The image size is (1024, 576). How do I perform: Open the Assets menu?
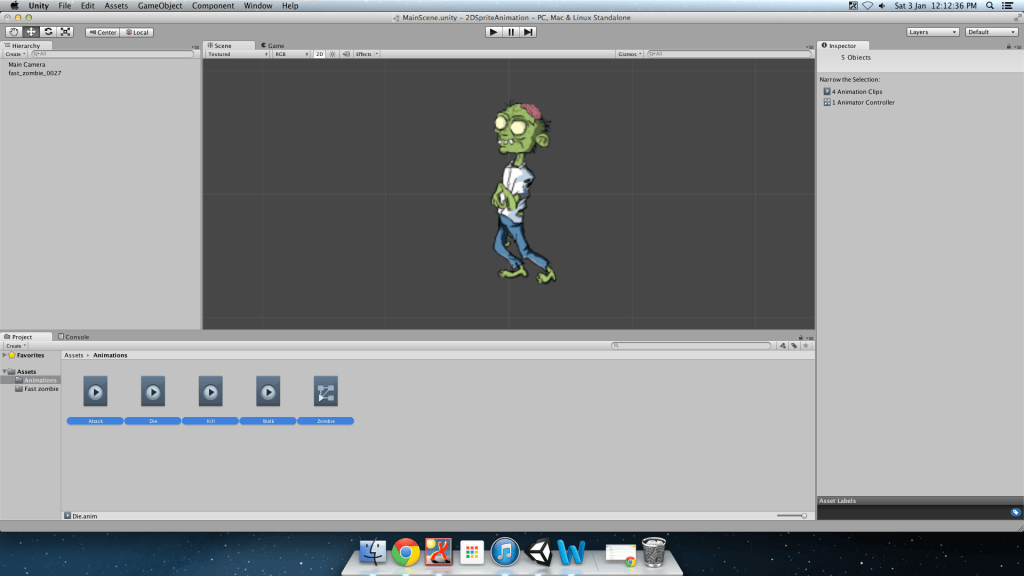coord(116,6)
